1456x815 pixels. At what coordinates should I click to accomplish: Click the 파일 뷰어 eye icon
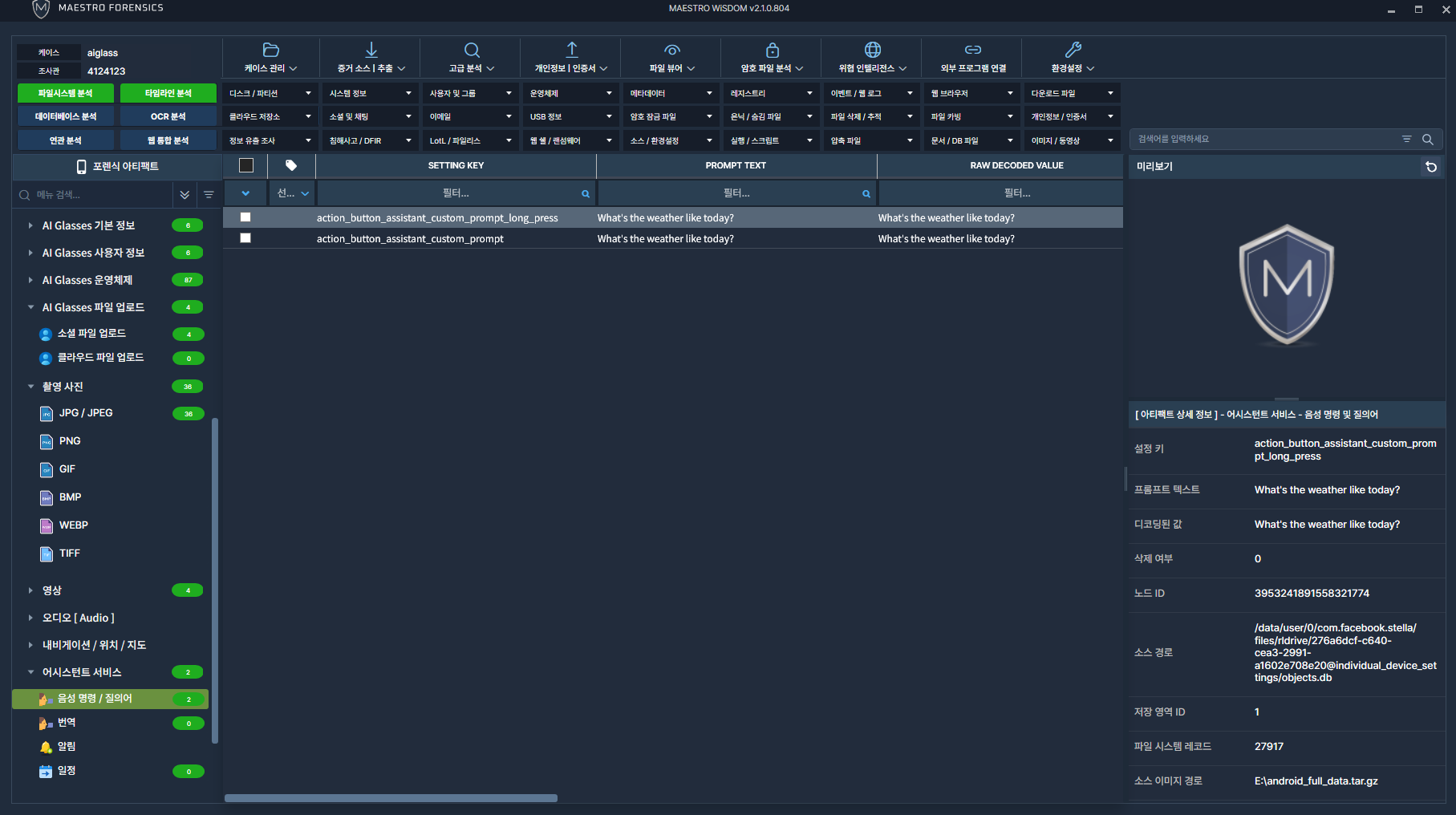(x=672, y=50)
